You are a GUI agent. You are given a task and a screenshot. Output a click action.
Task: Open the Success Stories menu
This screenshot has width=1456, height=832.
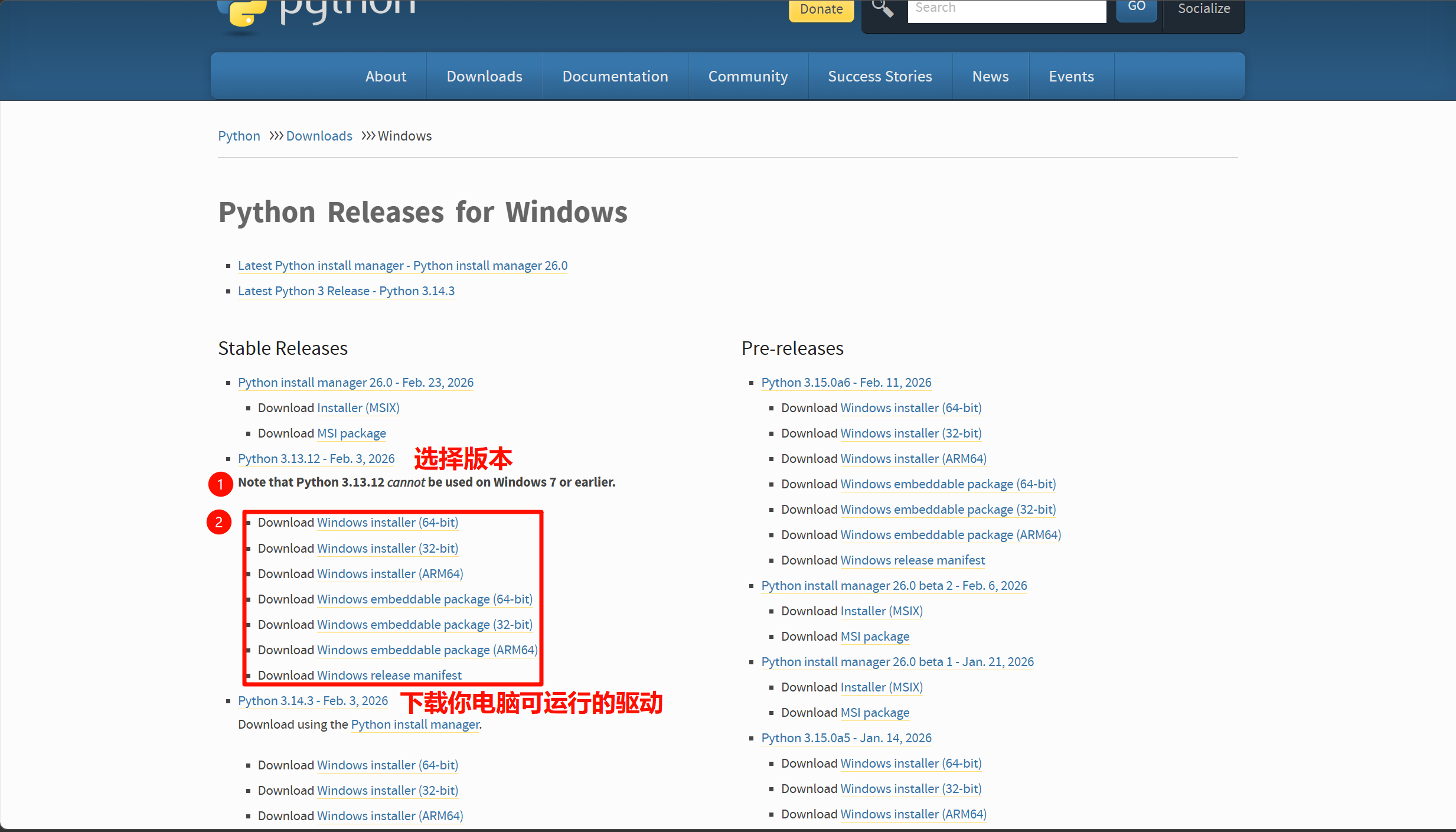tap(880, 76)
